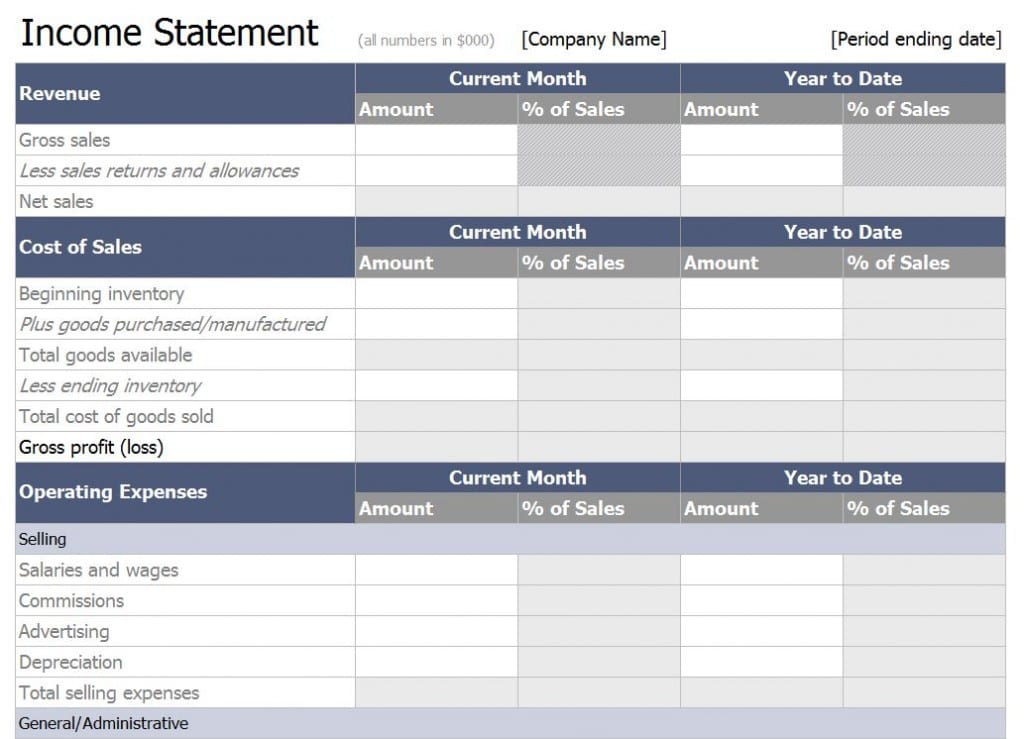Viewport: 1024px width, 739px height.
Task: Click the [Company Name] placeholder field
Action: pyautogui.click(x=593, y=39)
